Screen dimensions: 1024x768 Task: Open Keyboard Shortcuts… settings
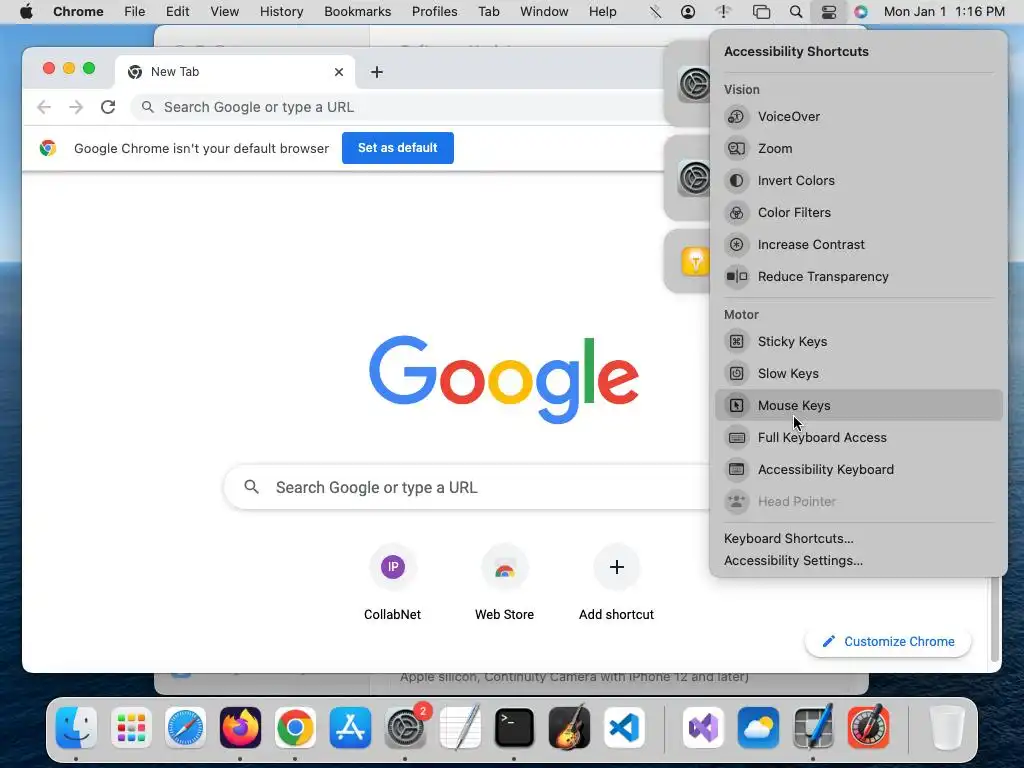point(788,538)
